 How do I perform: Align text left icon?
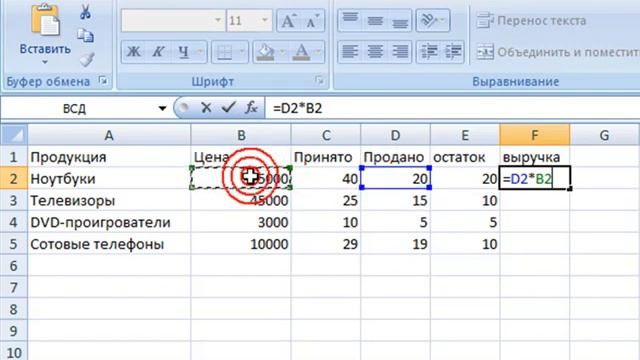pos(350,52)
